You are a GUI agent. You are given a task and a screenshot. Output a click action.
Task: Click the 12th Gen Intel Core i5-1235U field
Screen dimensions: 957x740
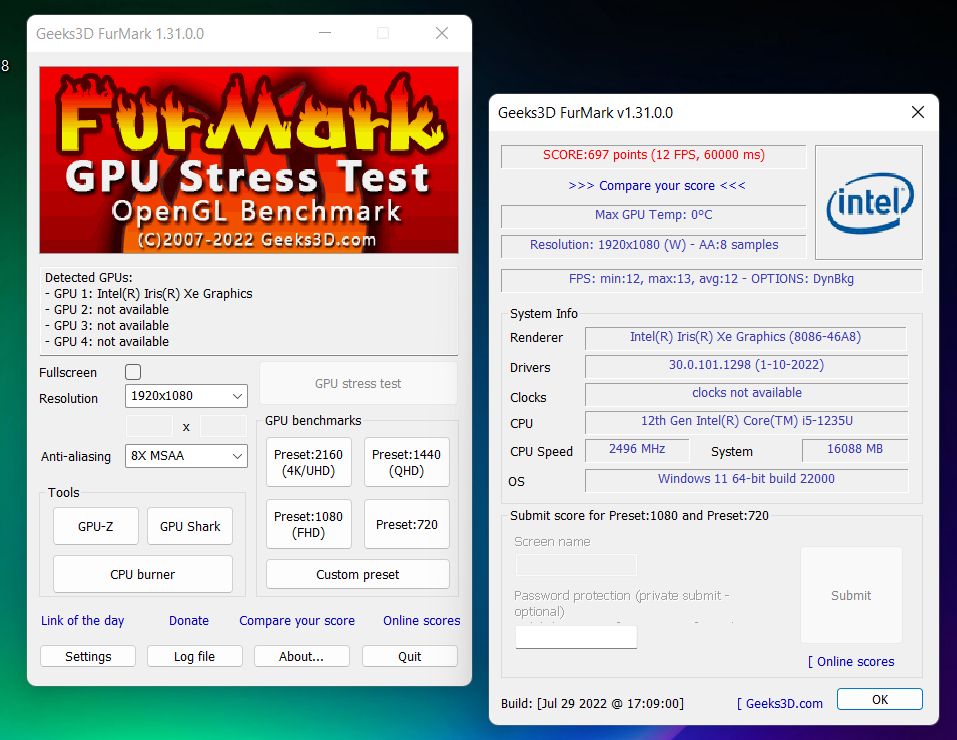pos(746,422)
